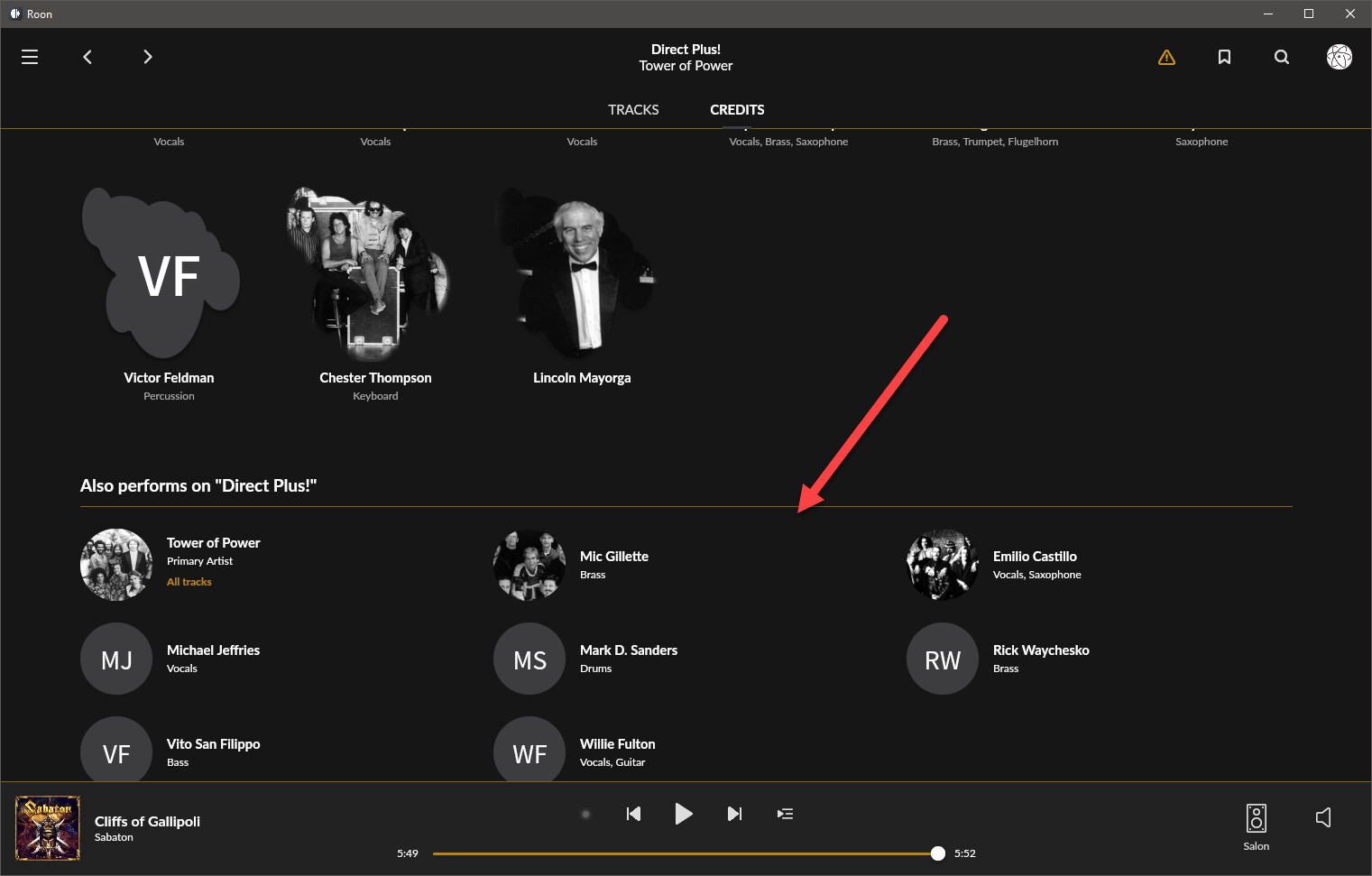Image resolution: width=1372 pixels, height=876 pixels.
Task: Open the Sabaton album cover in player
Action: (x=48, y=828)
